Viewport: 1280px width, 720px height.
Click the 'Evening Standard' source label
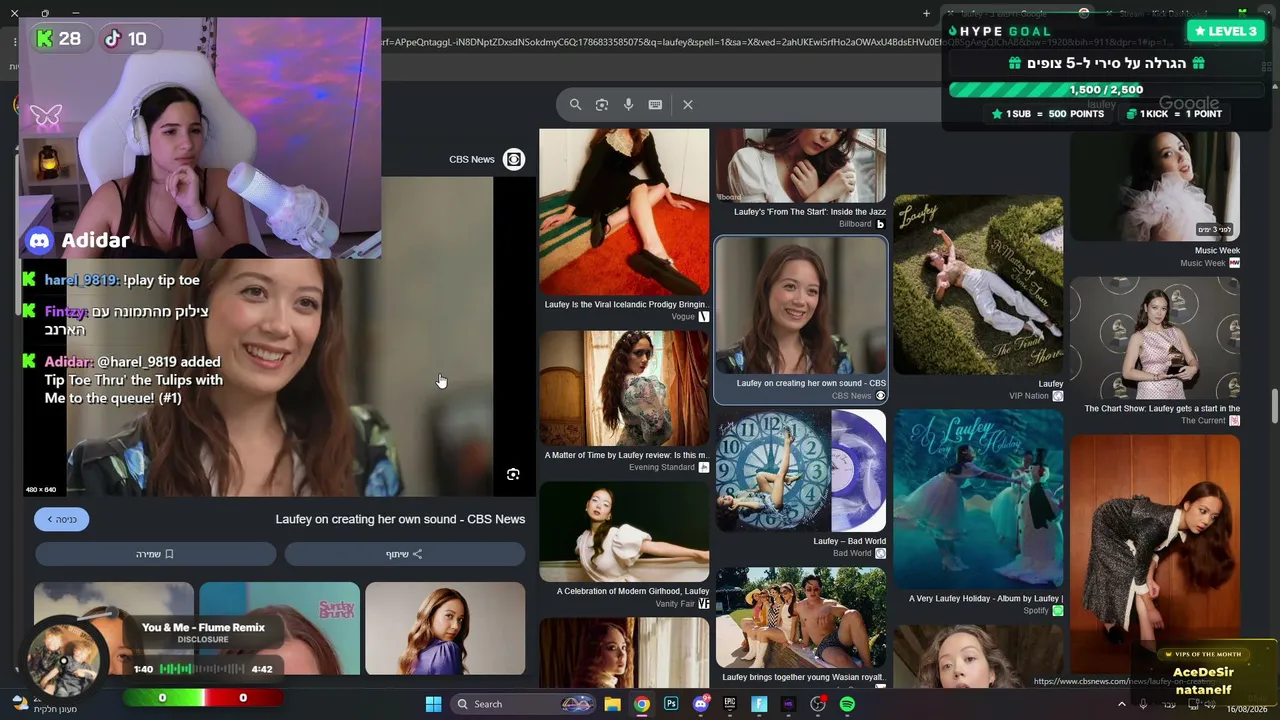661,467
